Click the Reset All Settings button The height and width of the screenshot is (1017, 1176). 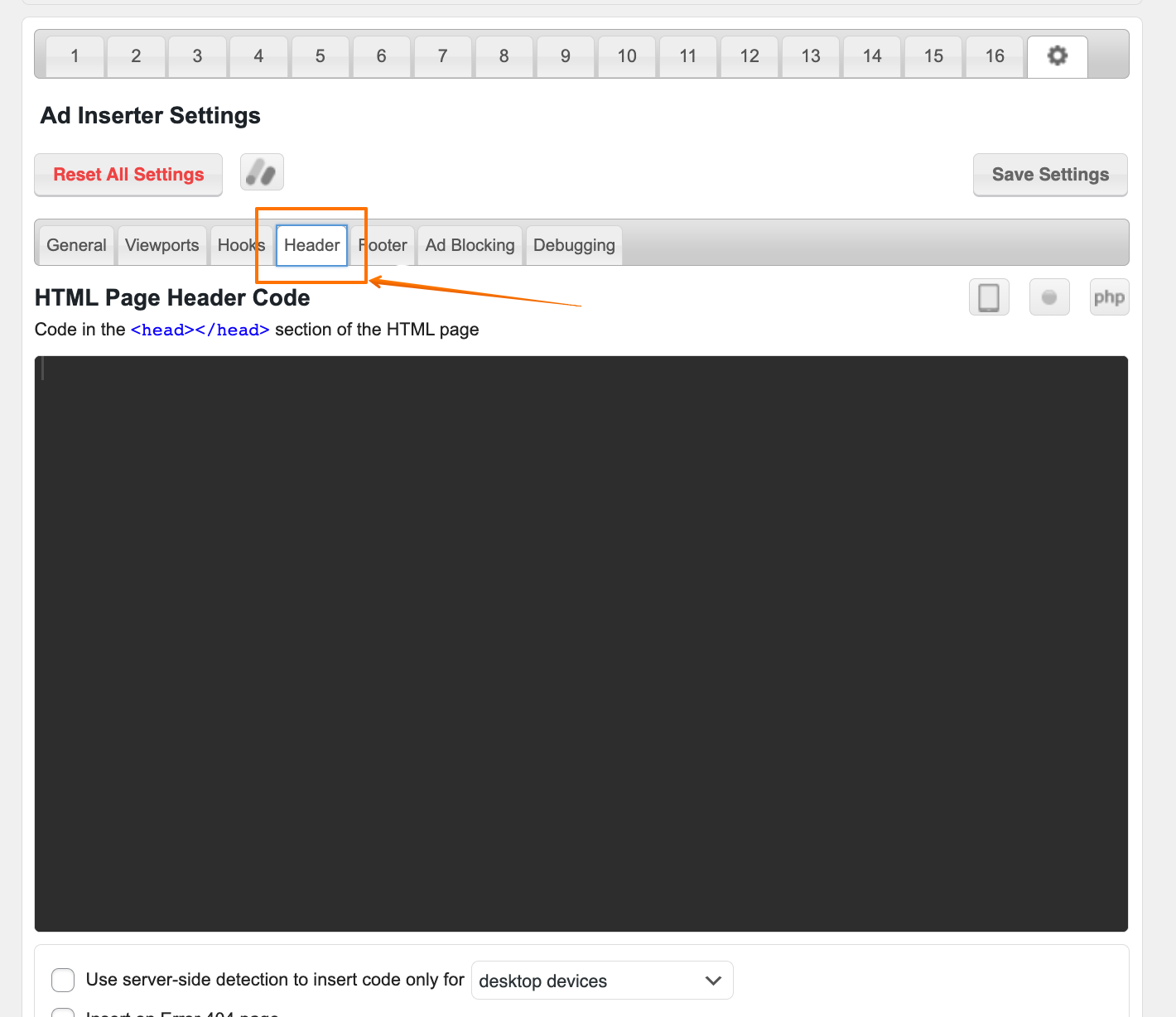(x=128, y=174)
